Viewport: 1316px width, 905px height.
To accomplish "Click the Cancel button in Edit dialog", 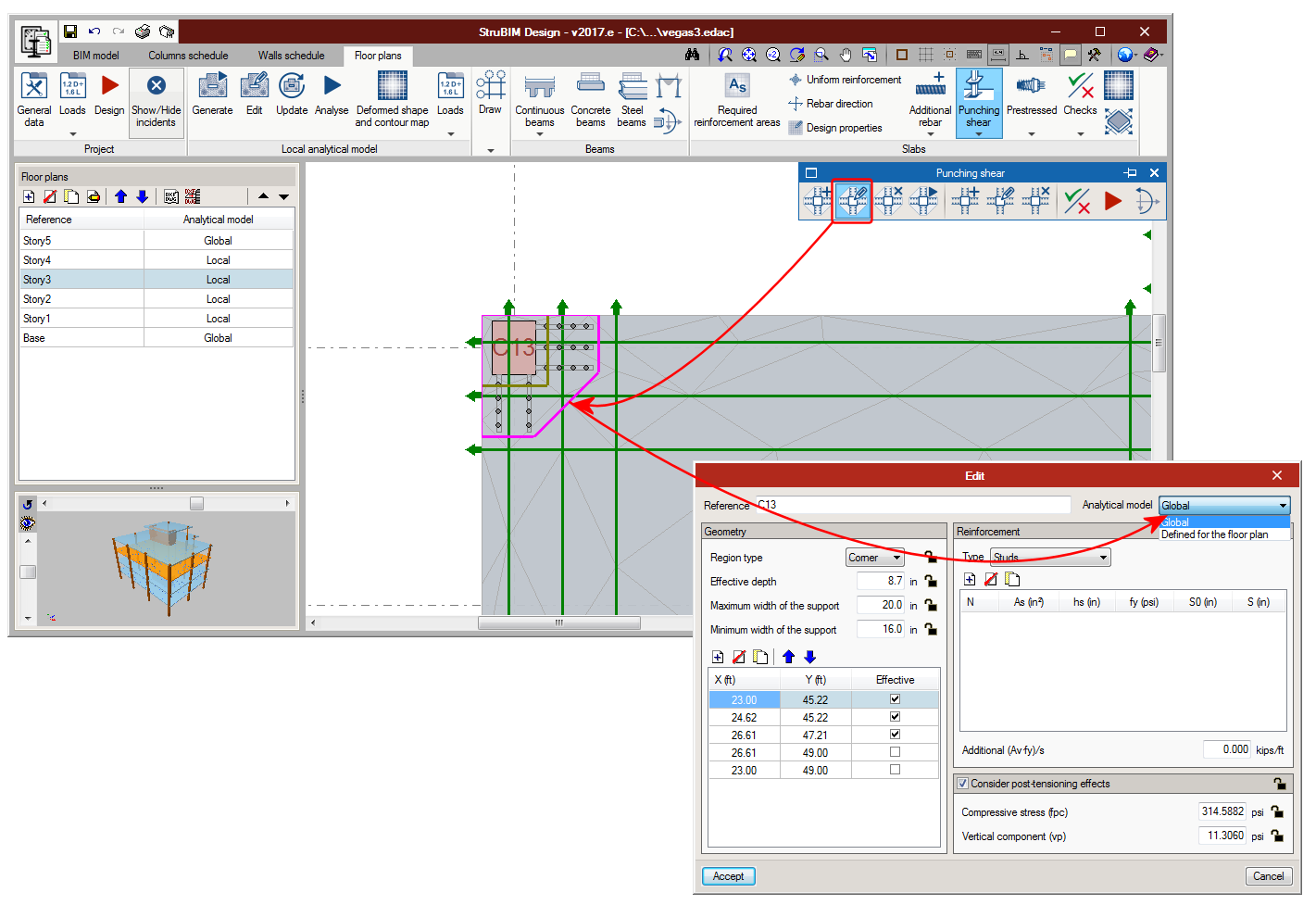I will tap(1268, 876).
